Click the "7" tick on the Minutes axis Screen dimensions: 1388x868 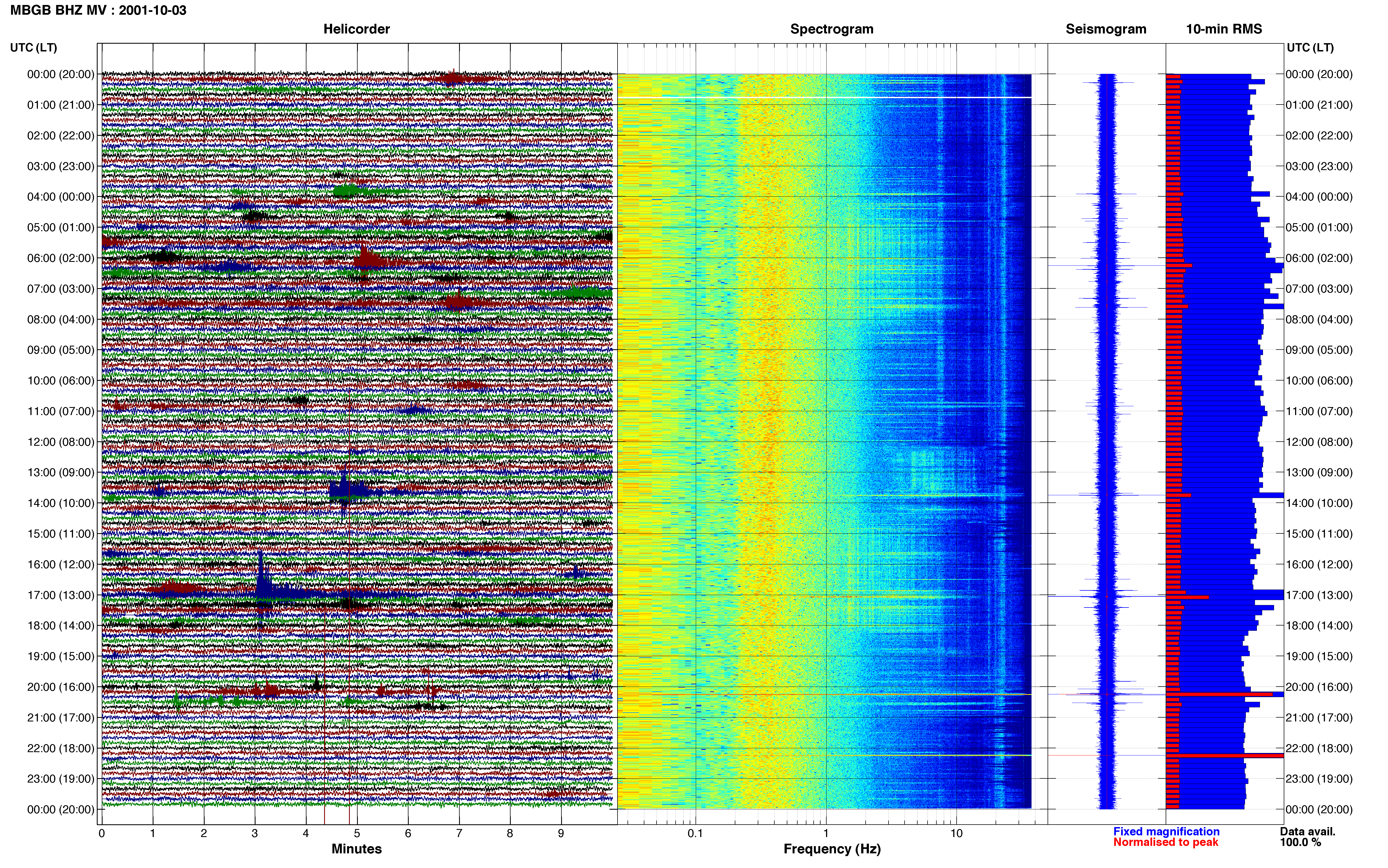[x=459, y=833]
